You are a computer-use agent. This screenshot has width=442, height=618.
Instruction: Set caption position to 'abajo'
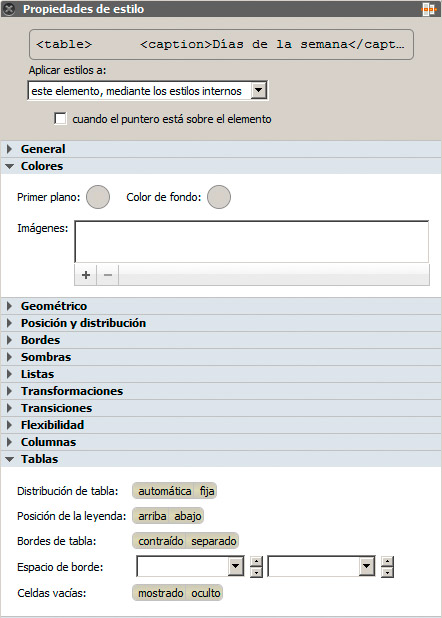(188, 516)
